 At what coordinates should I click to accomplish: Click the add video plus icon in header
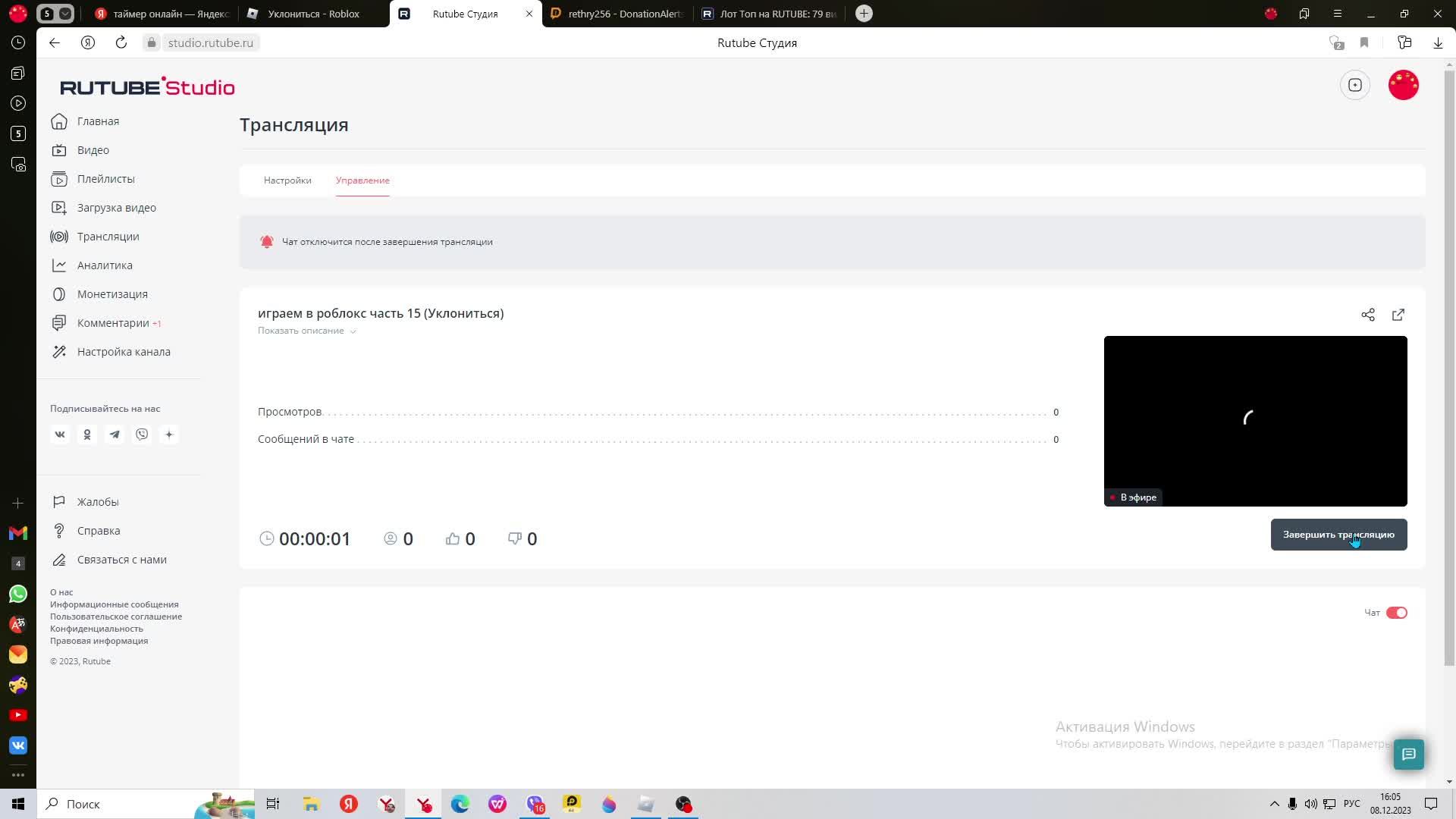click(1354, 85)
